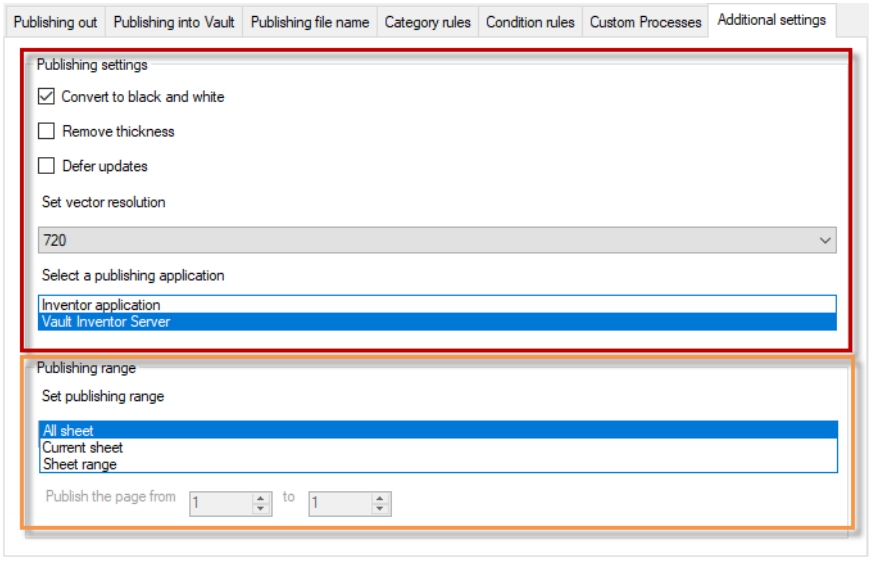Open the Custom Processes tab
This screenshot has height=565, width=873.
click(x=645, y=22)
